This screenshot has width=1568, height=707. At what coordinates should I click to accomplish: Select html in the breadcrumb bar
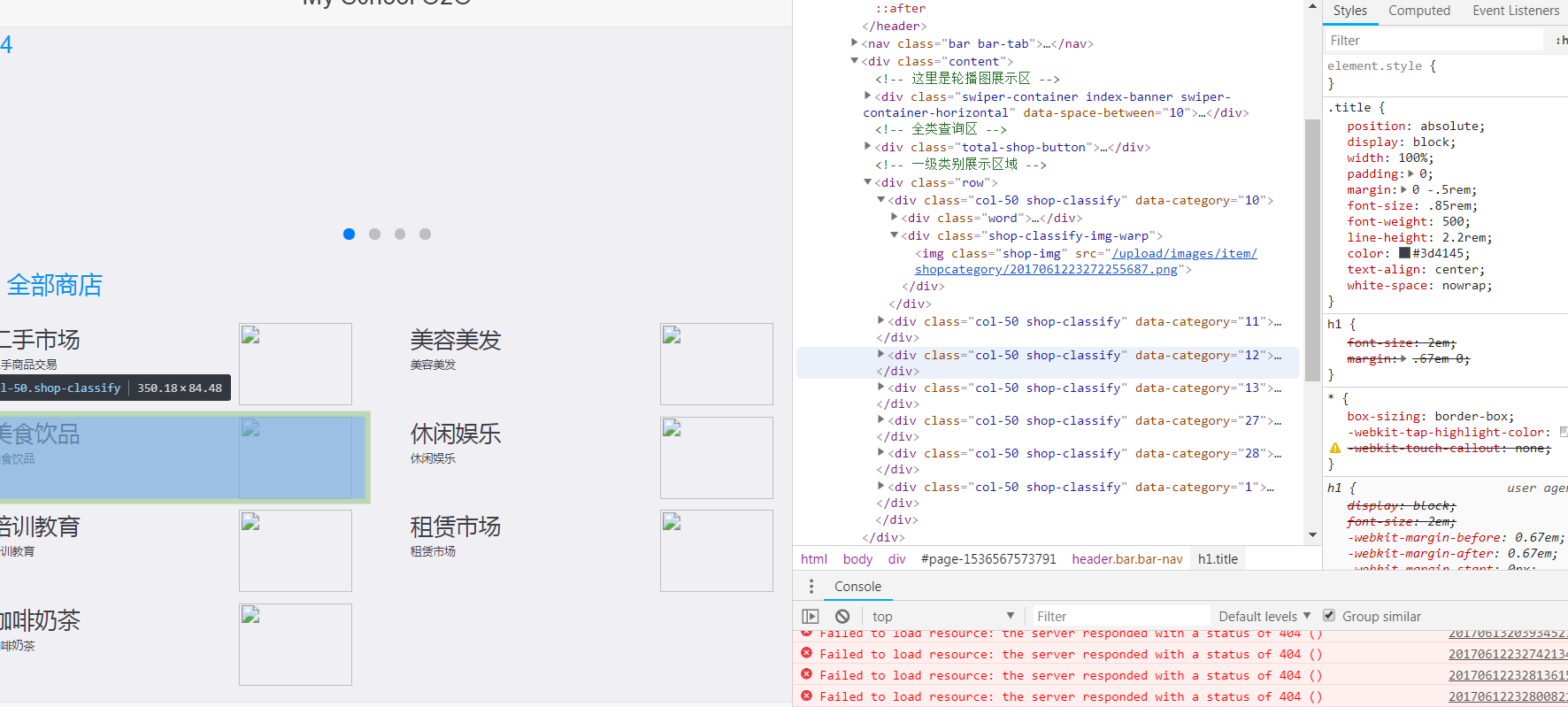(814, 559)
